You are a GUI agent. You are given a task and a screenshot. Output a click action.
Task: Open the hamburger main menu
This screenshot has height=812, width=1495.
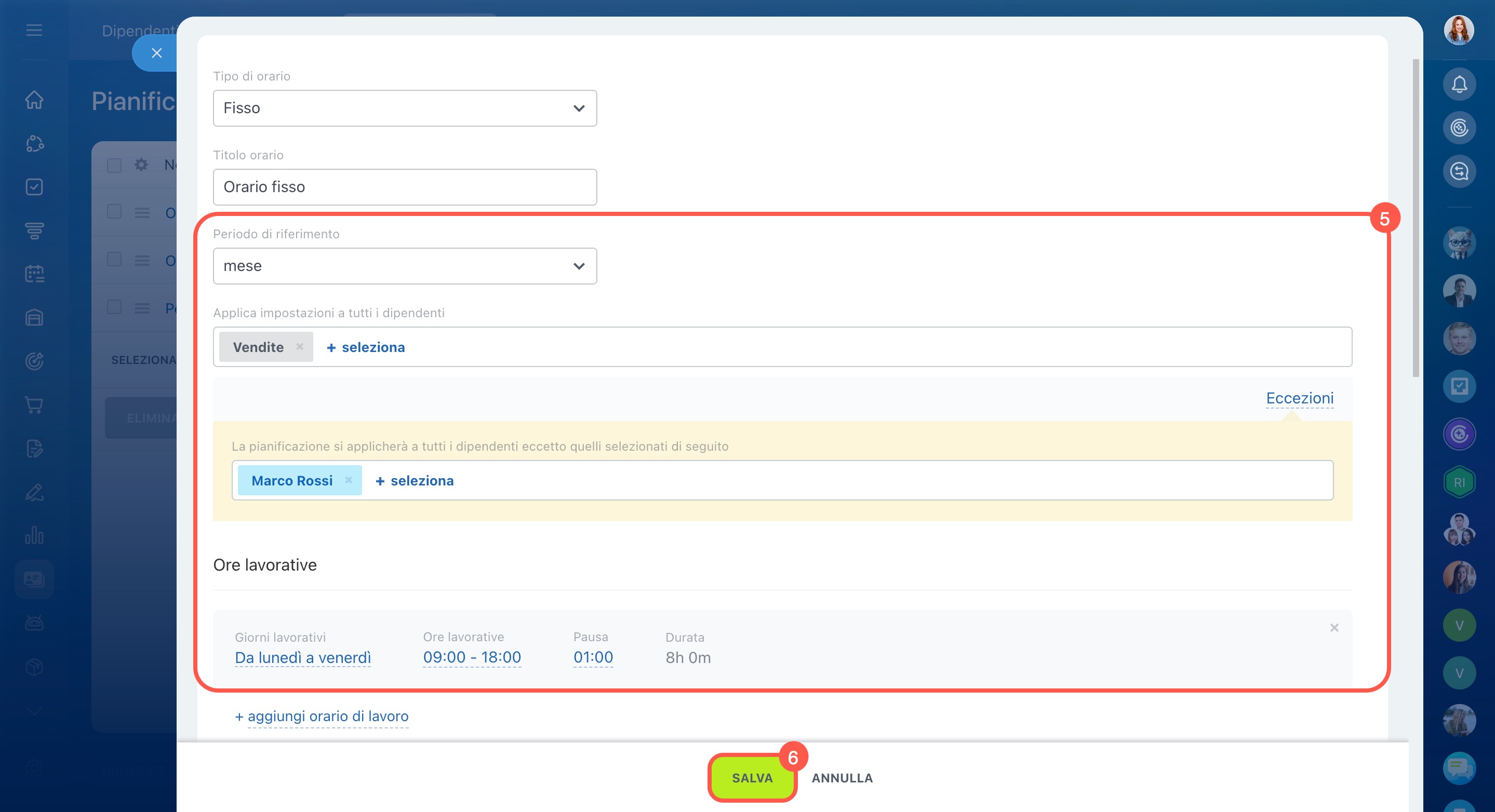(x=34, y=30)
